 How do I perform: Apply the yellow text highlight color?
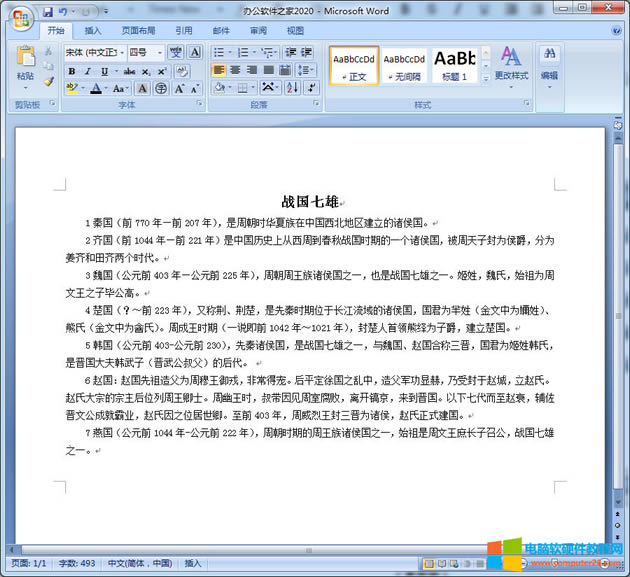point(72,88)
